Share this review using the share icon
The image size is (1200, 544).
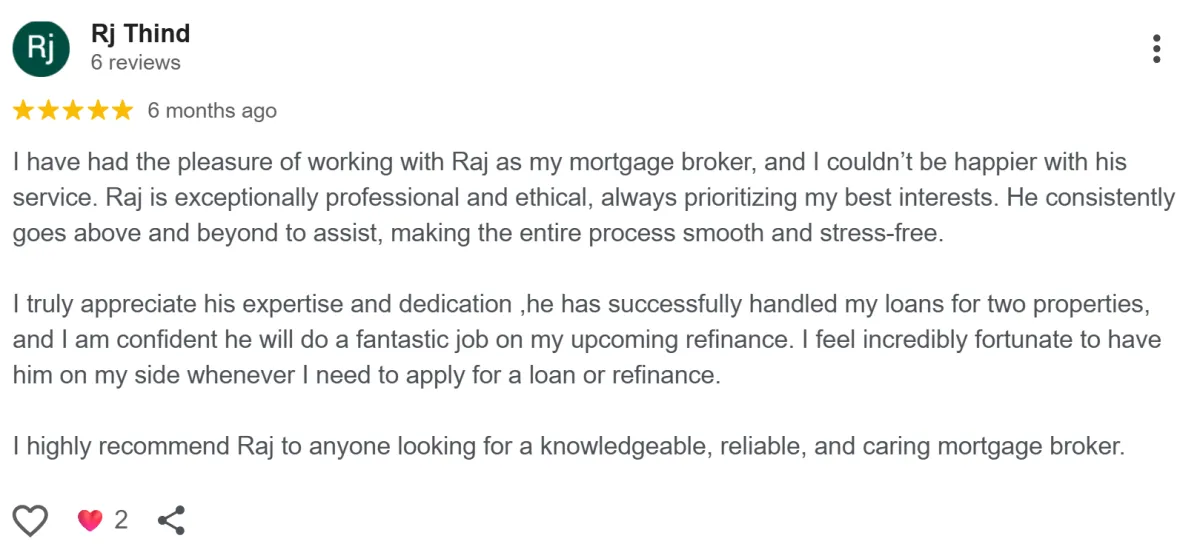(172, 520)
